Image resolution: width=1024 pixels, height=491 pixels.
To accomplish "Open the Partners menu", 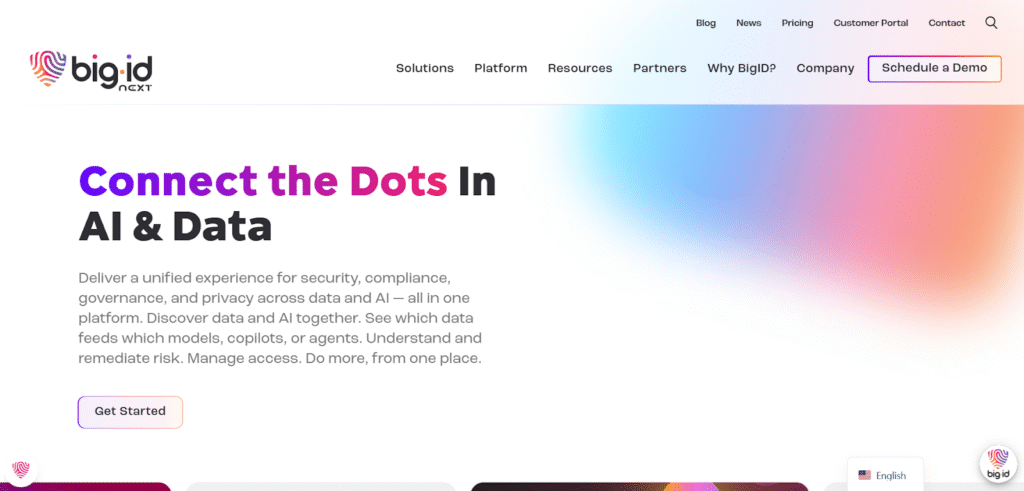I will (x=660, y=69).
